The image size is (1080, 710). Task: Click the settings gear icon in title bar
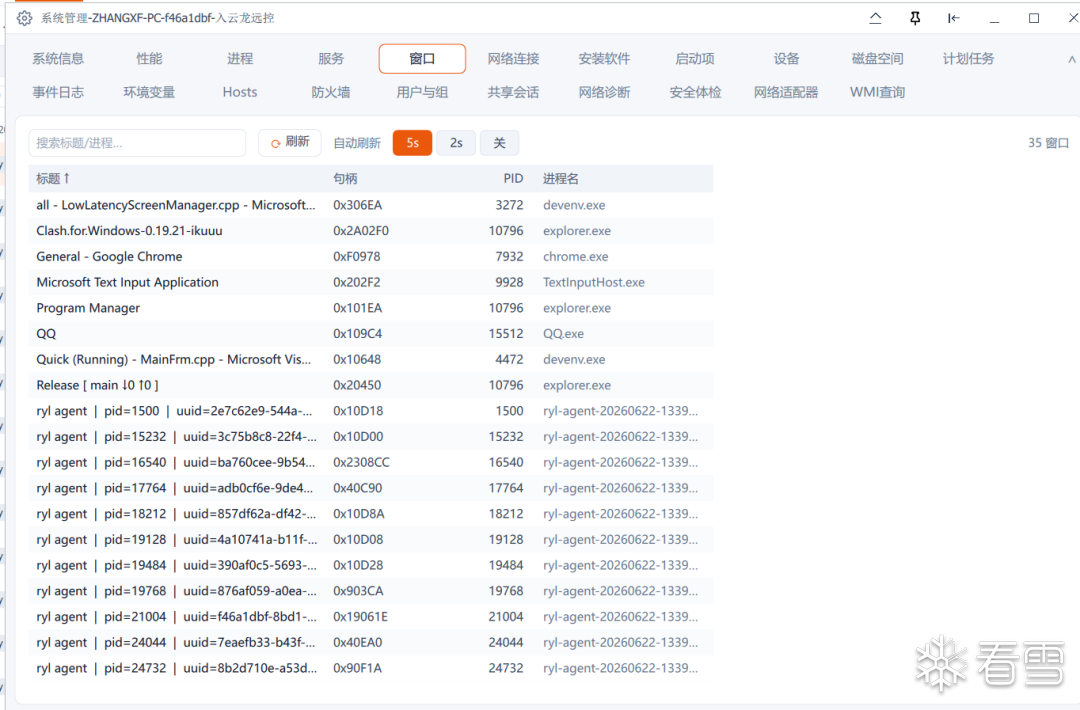[x=24, y=18]
